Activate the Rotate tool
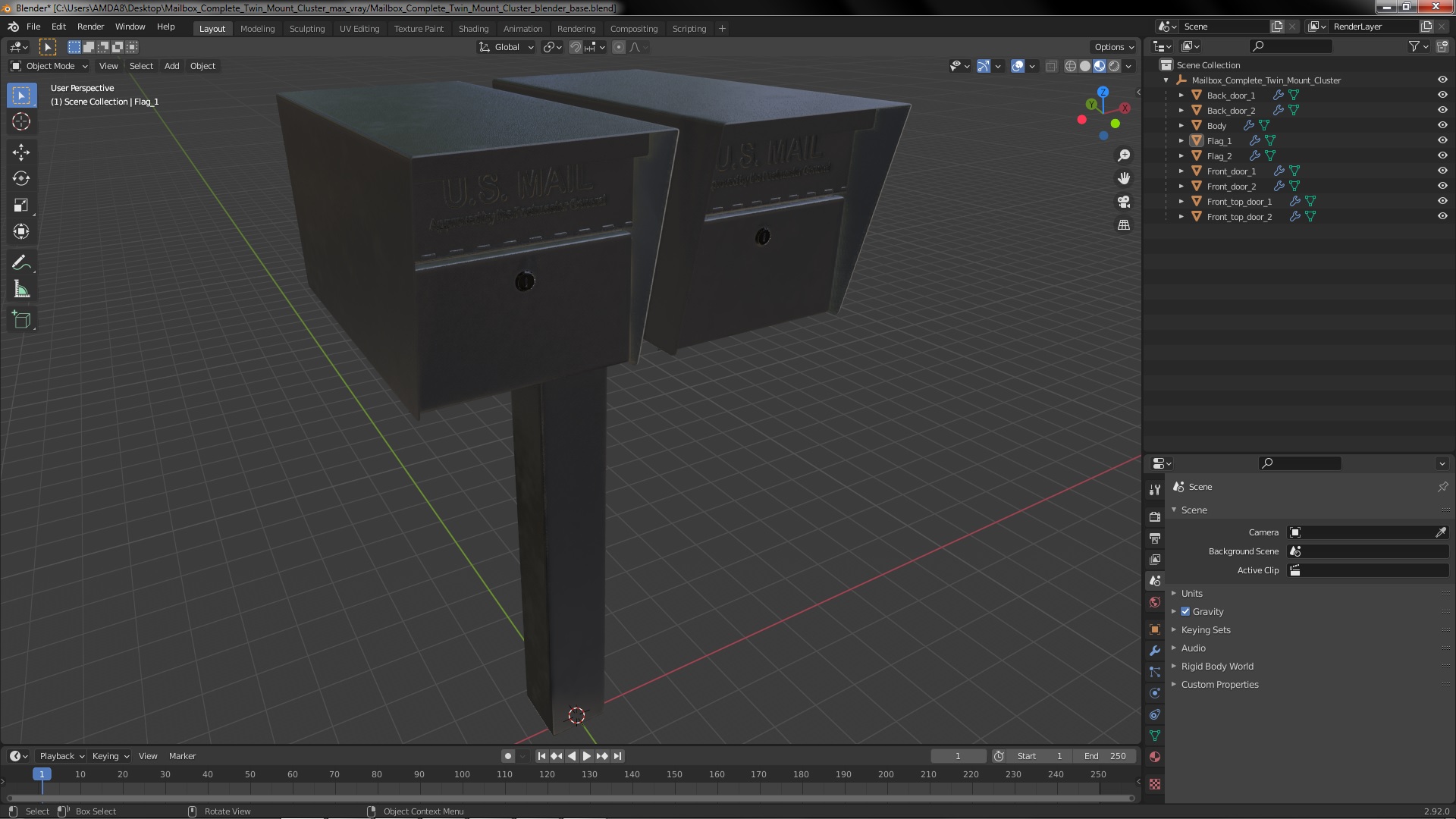This screenshot has height=819, width=1456. pos(21,179)
